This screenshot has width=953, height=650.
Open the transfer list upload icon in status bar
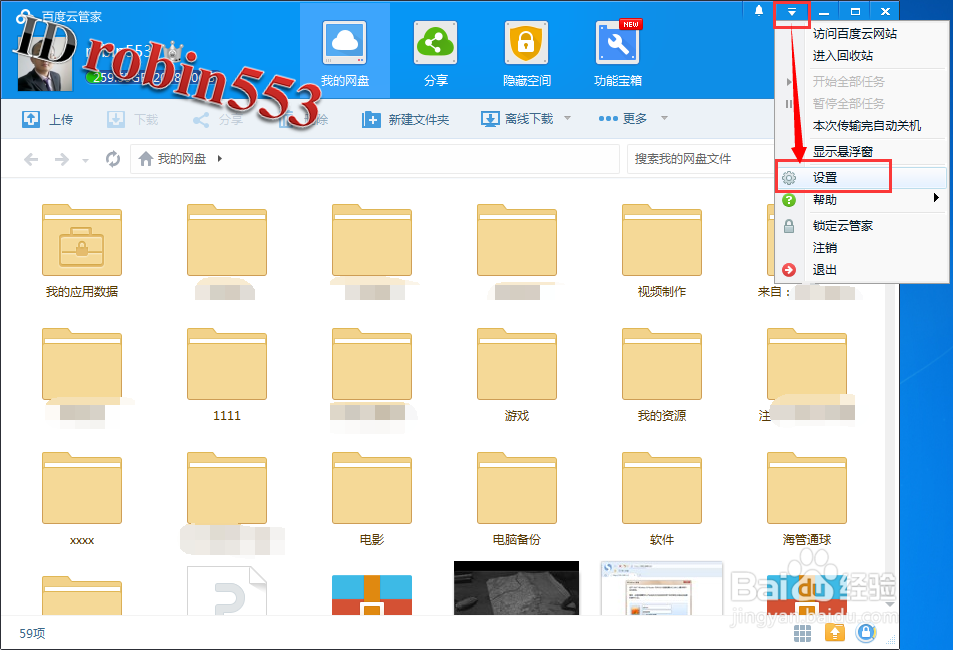point(834,633)
